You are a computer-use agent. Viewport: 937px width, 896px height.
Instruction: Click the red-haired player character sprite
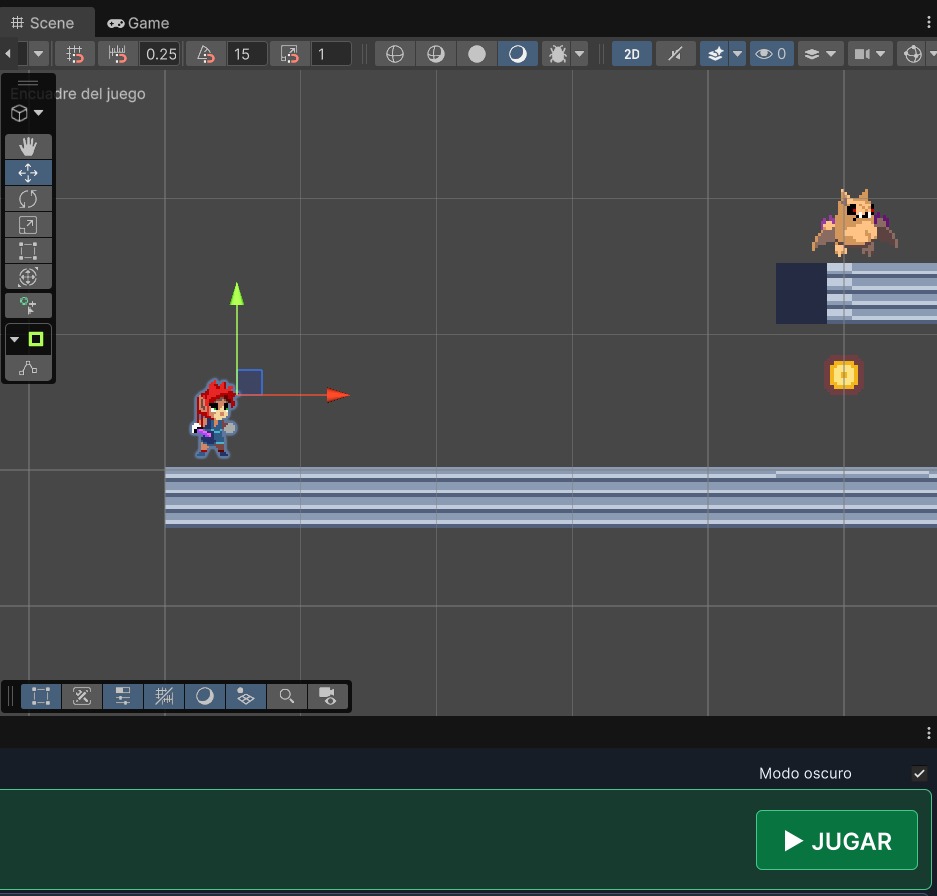(214, 418)
